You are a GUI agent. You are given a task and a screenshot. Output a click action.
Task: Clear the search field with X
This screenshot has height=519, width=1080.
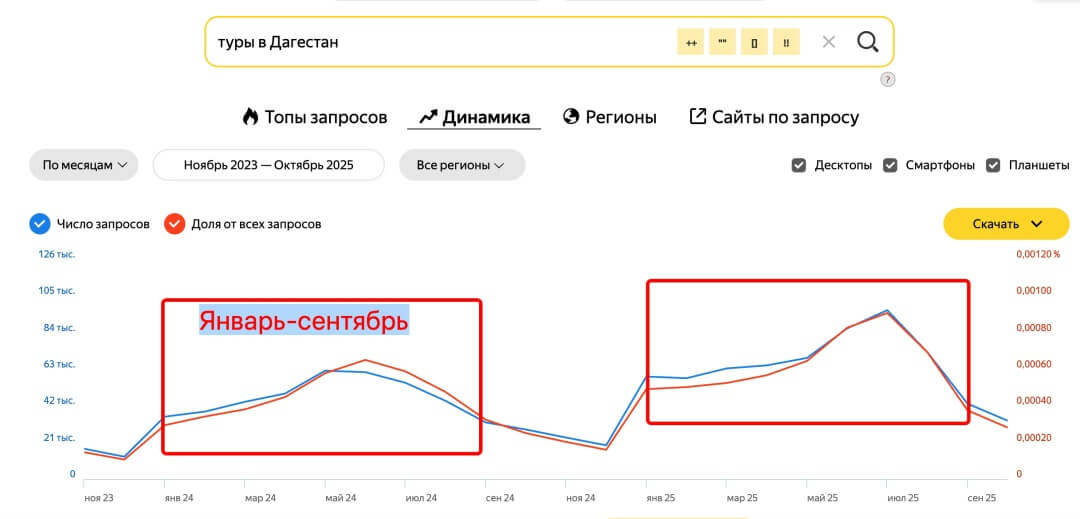[829, 42]
